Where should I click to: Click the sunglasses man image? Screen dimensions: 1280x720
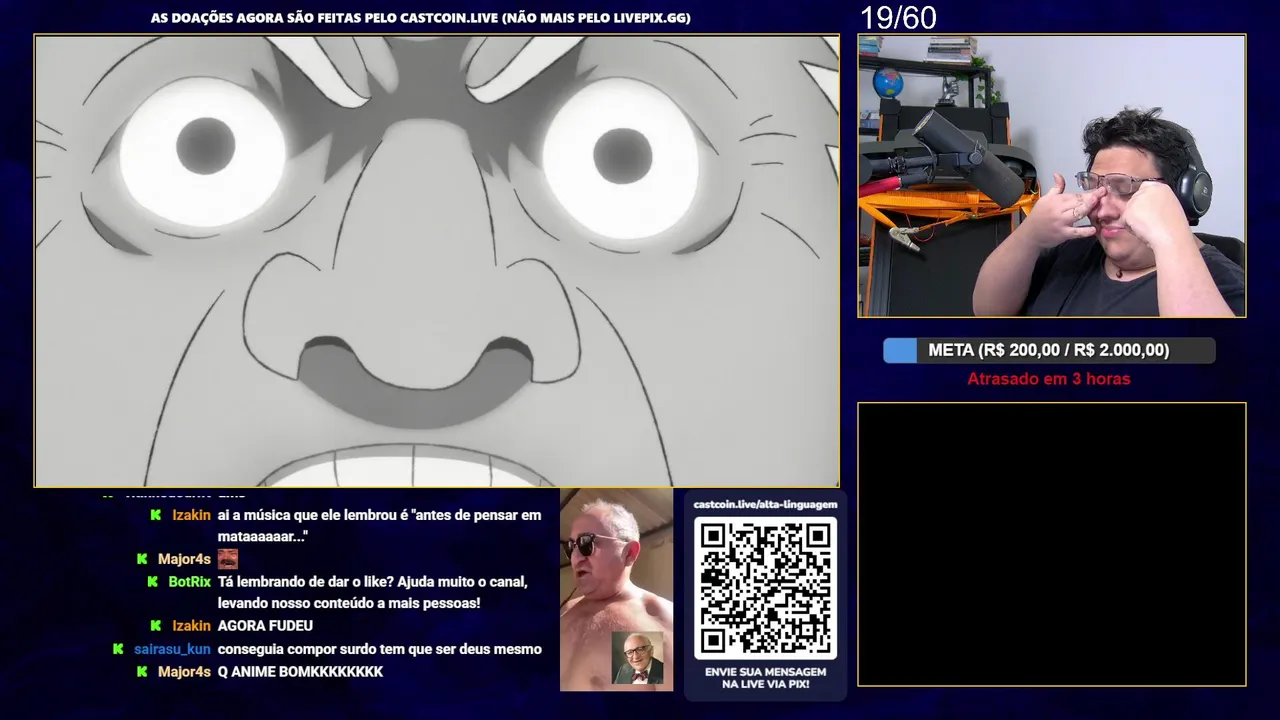click(x=616, y=589)
